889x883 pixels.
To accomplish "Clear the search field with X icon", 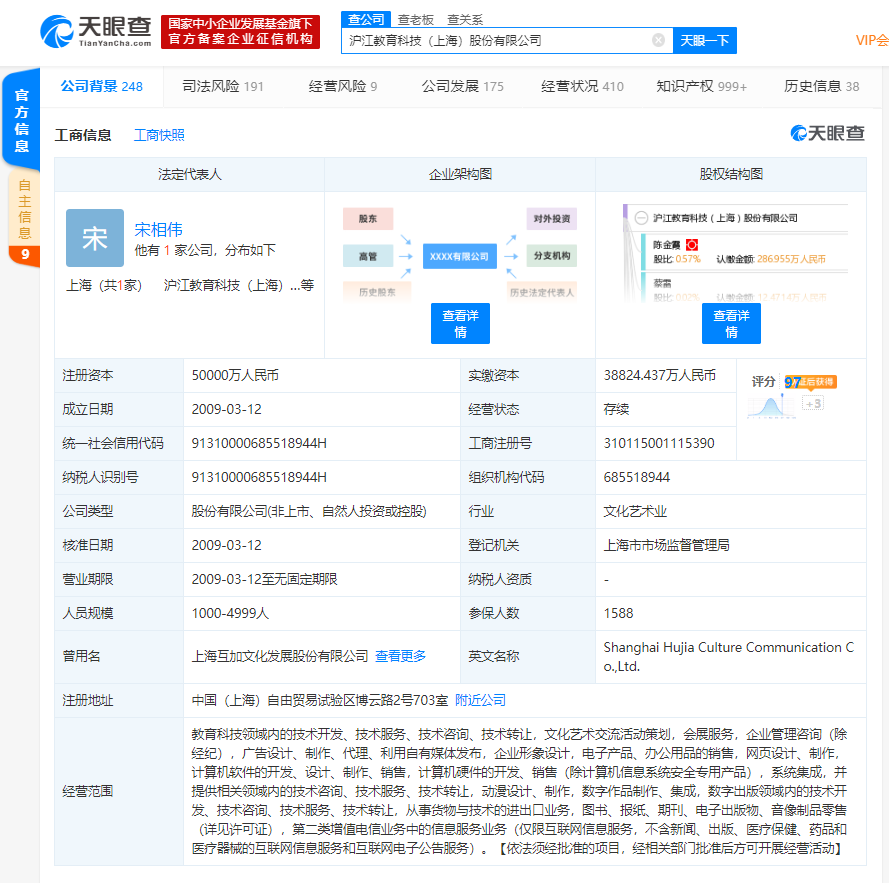I will [658, 40].
